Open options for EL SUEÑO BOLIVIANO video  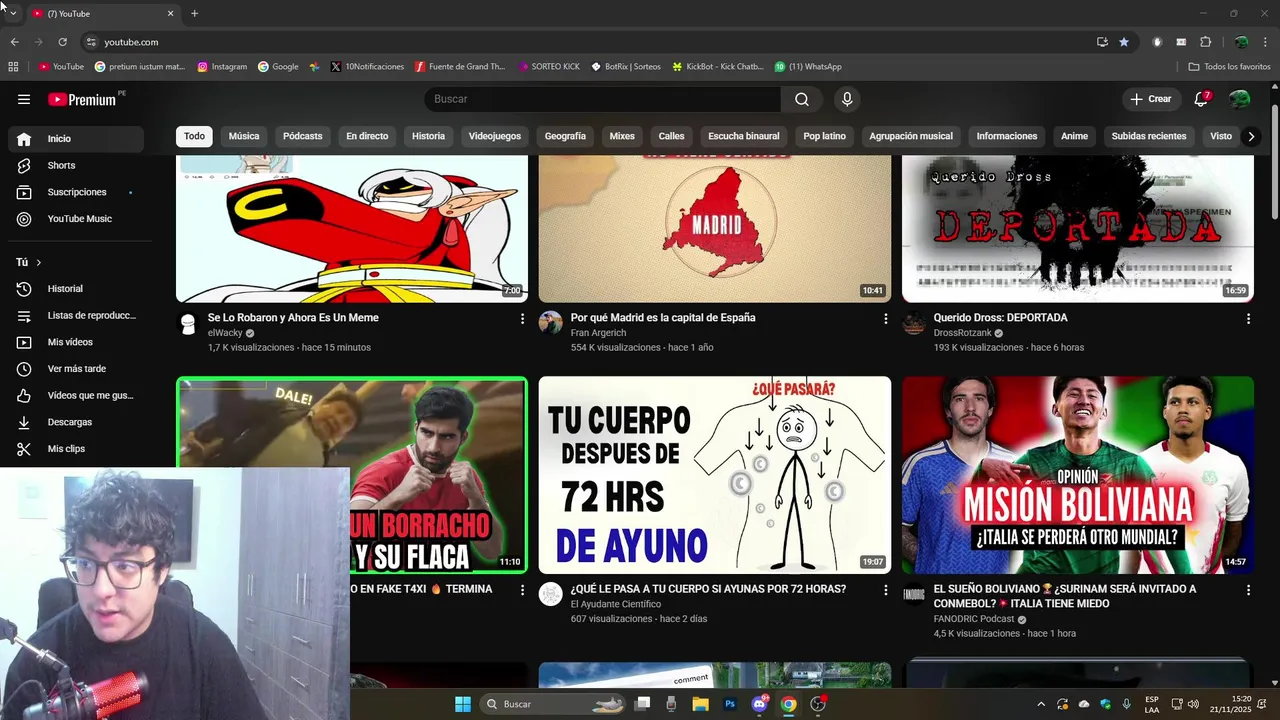click(1248, 590)
